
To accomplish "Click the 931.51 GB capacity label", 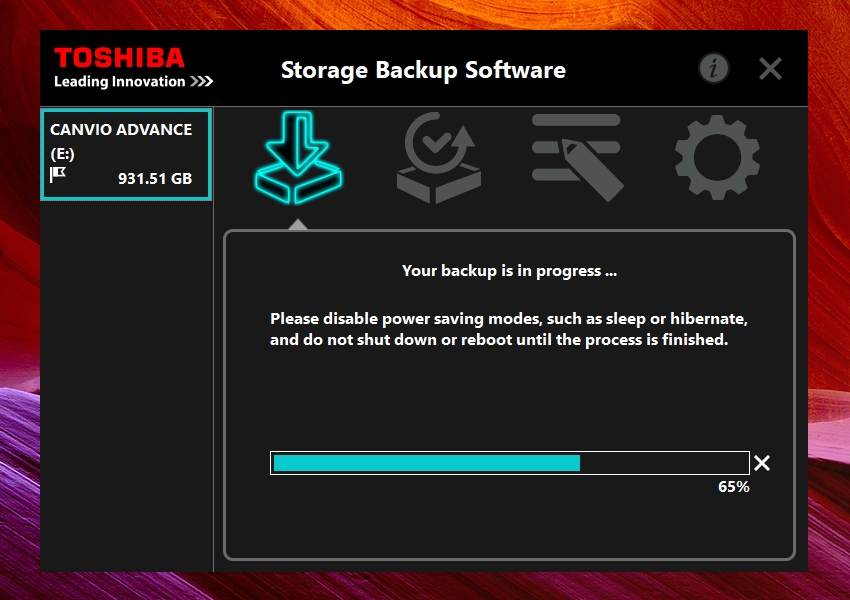I will [155, 179].
